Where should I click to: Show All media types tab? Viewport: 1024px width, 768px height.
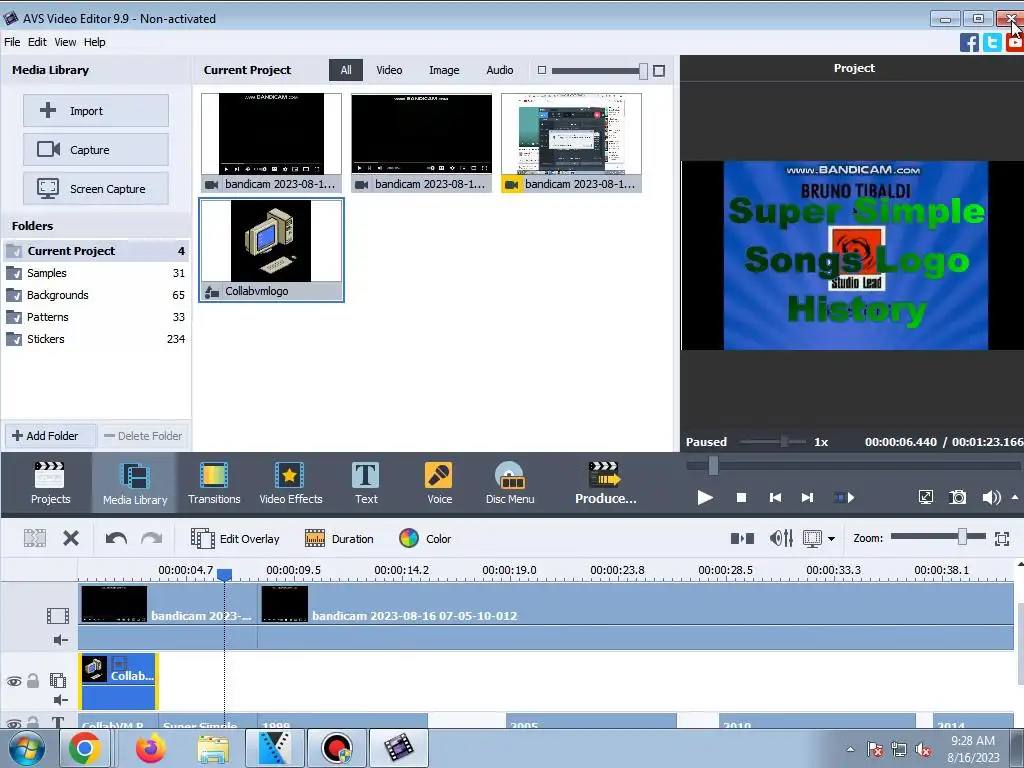click(x=345, y=70)
